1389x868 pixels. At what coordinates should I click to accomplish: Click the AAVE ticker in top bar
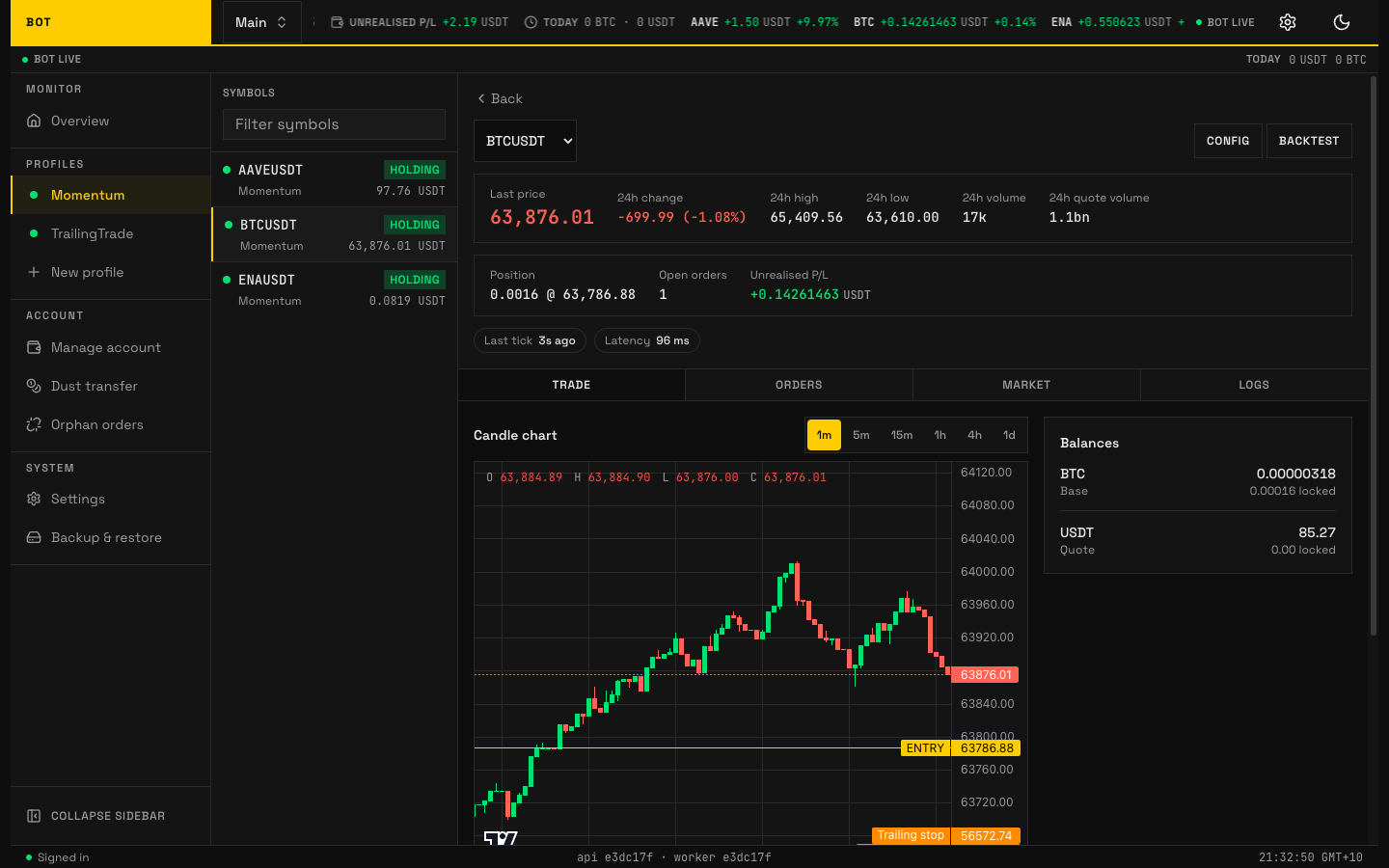point(764,22)
